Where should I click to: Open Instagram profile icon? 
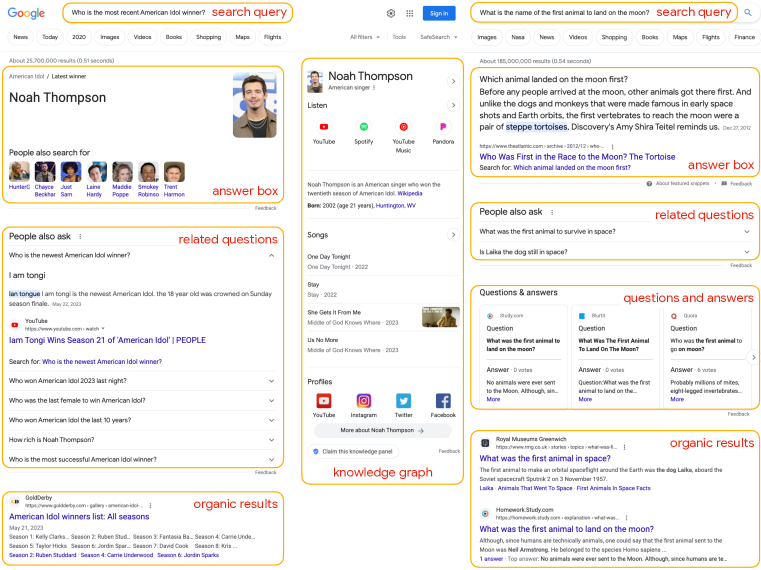364,401
